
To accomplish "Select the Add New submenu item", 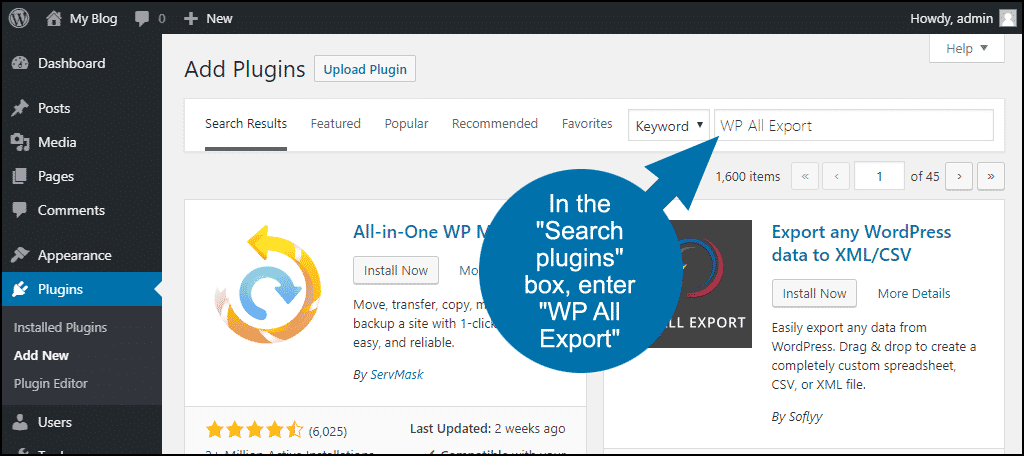I will pos(41,356).
